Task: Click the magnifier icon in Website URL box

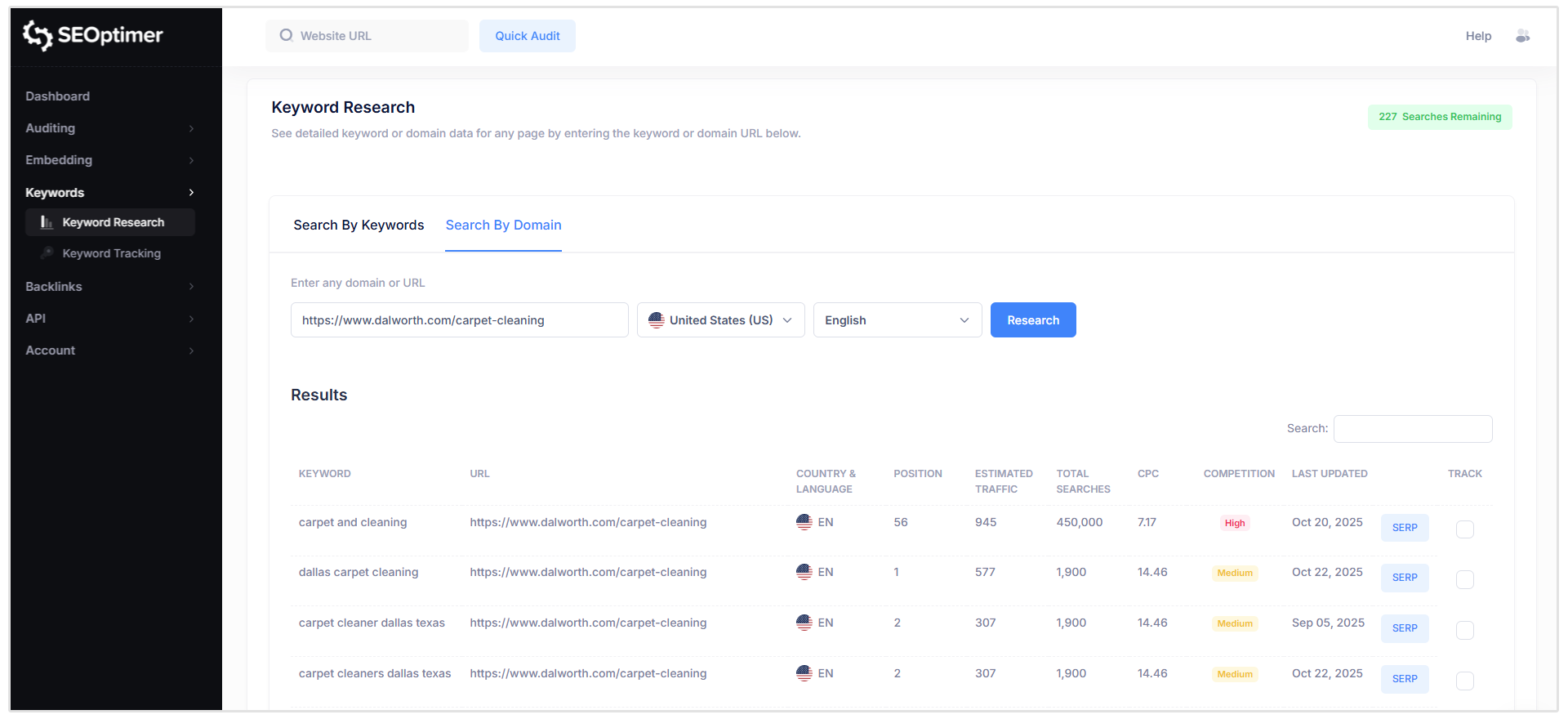Action: tap(286, 36)
